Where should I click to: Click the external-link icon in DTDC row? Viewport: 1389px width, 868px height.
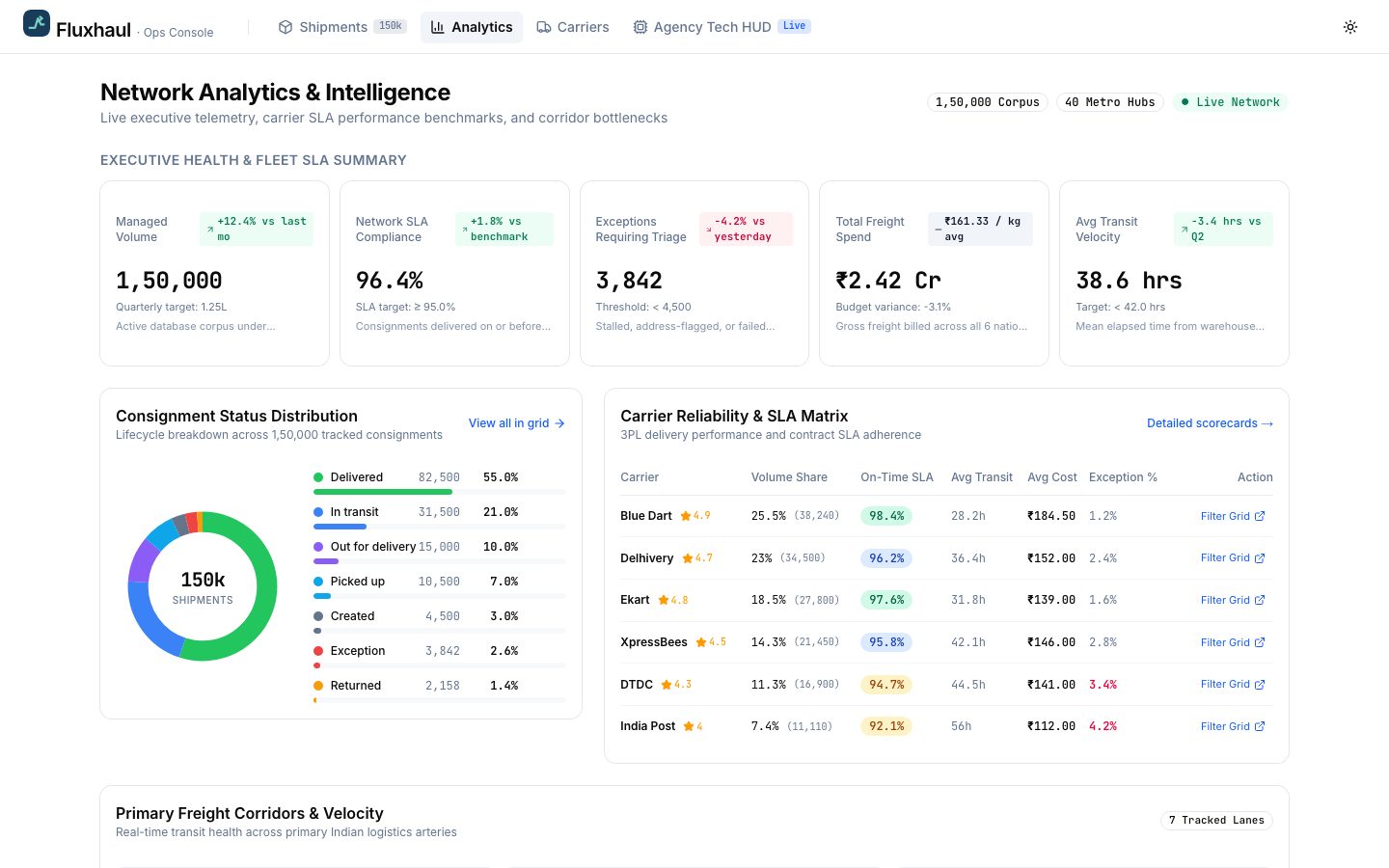click(1260, 685)
